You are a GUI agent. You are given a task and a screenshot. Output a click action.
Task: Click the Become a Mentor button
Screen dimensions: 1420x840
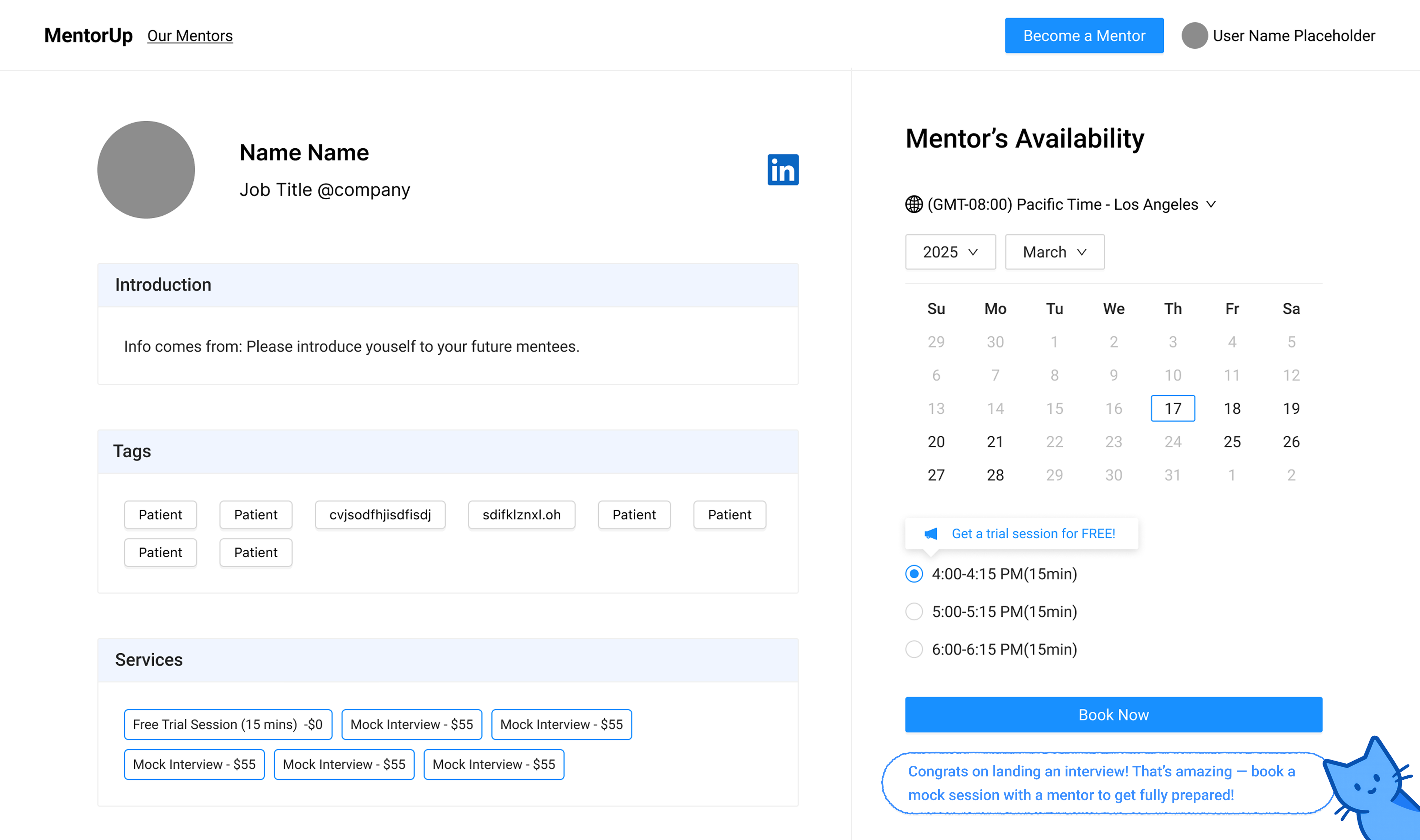click(1083, 35)
